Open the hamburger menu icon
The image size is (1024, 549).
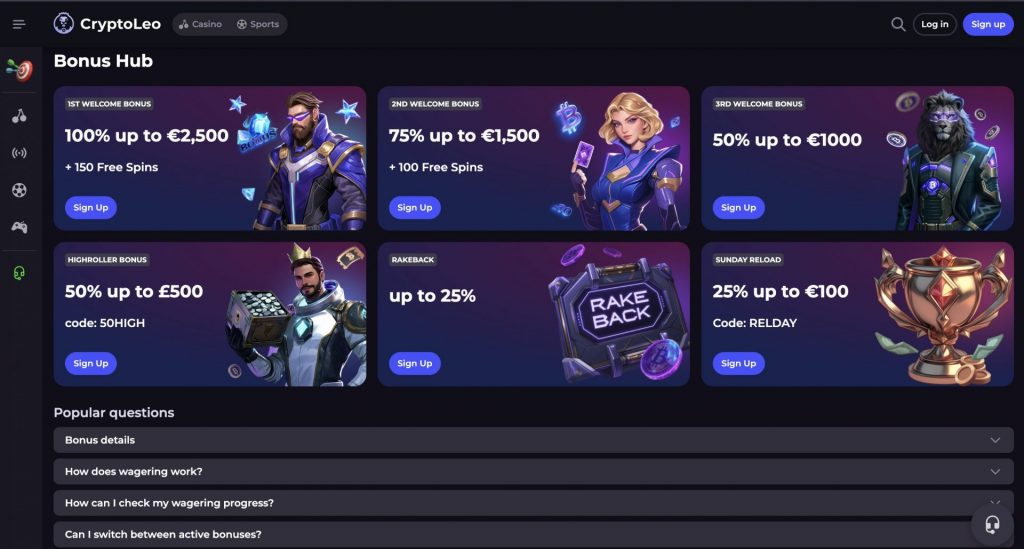[x=19, y=24]
